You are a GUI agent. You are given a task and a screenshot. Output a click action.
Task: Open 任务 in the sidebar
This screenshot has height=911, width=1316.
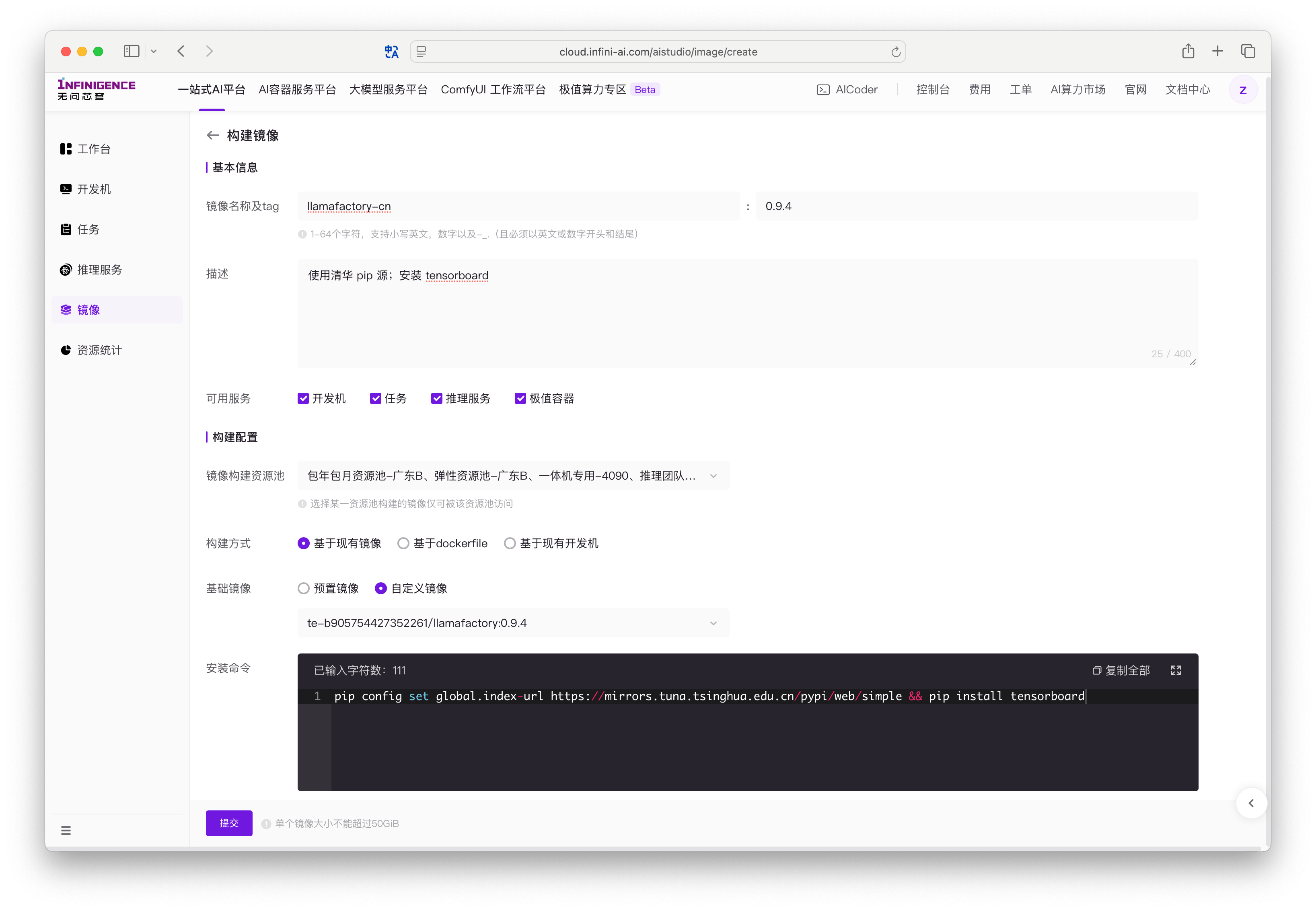(117, 229)
